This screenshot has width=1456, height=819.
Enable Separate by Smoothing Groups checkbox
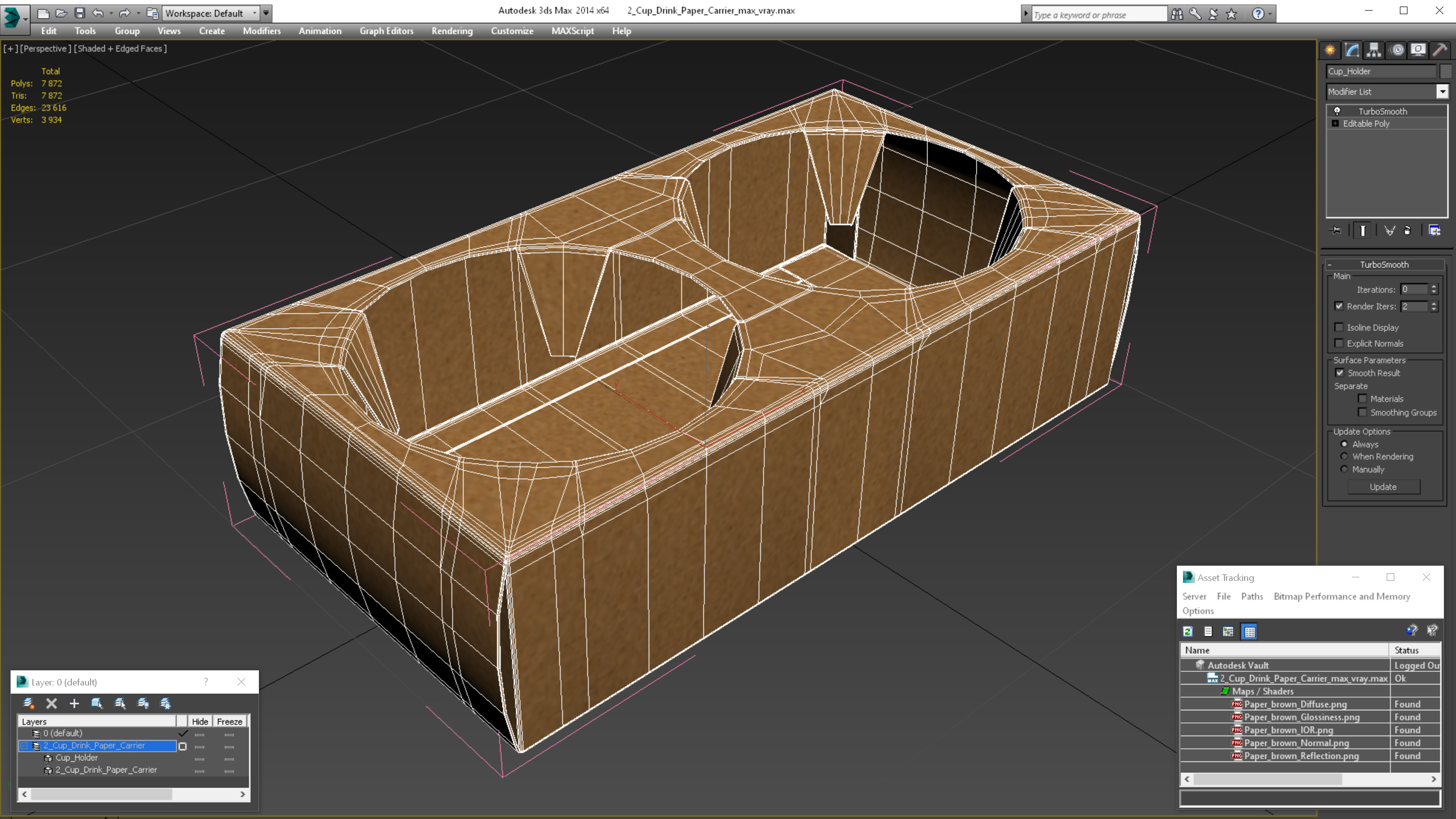1362,412
